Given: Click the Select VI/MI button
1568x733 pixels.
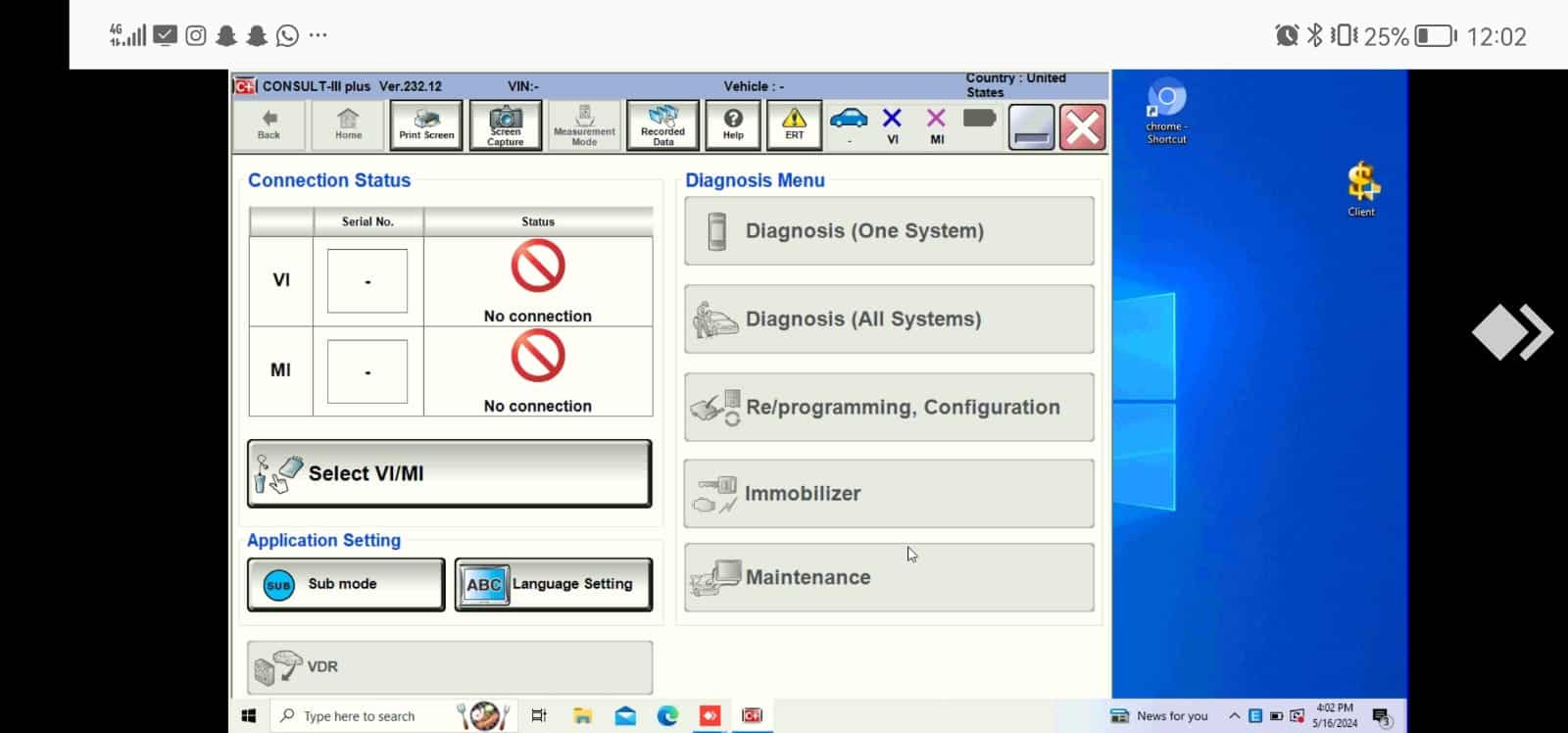Looking at the screenshot, I should (x=450, y=473).
